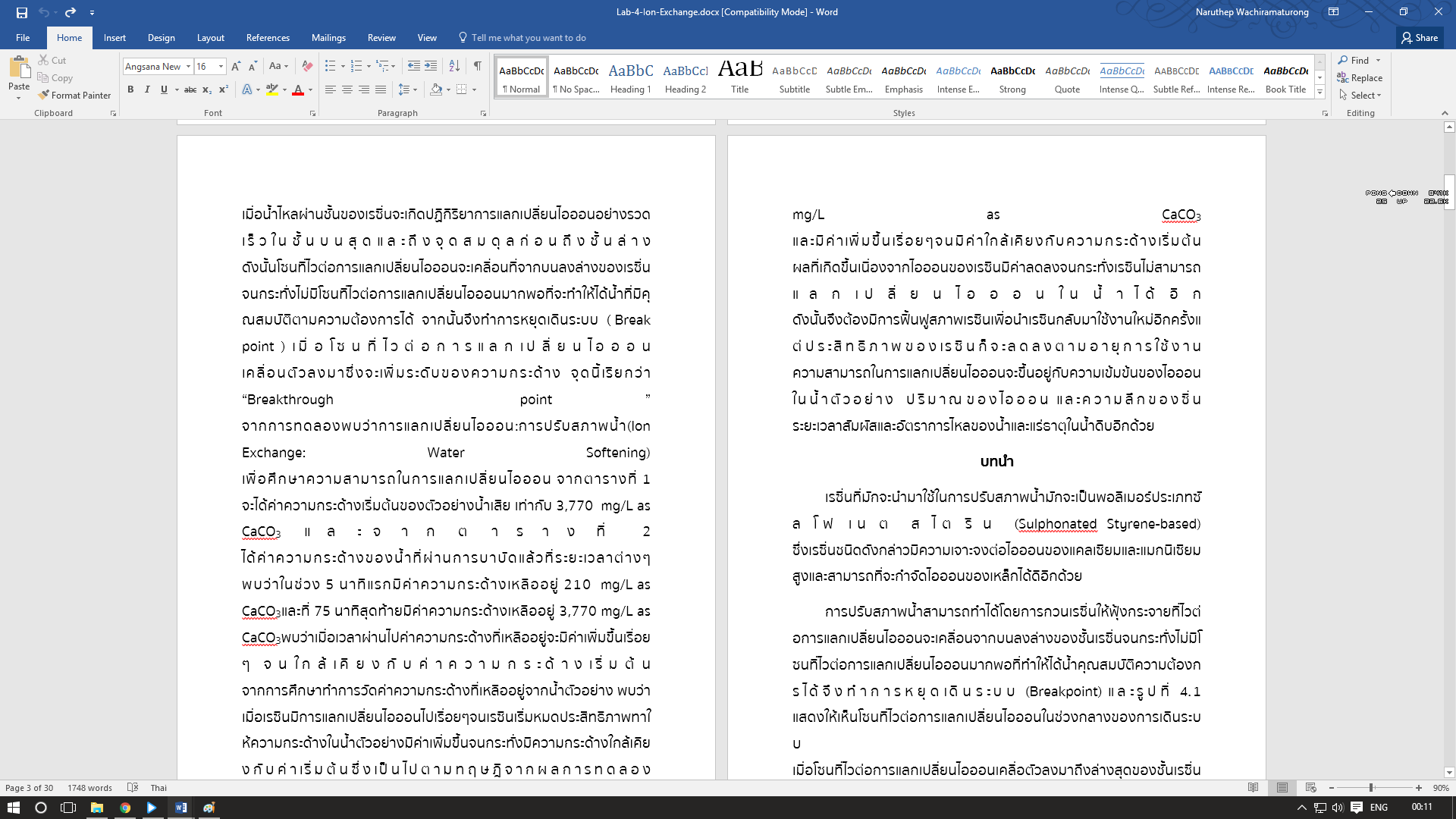This screenshot has width=1456, height=819.
Task: Clear all formatting with eraser icon
Action: [307, 67]
